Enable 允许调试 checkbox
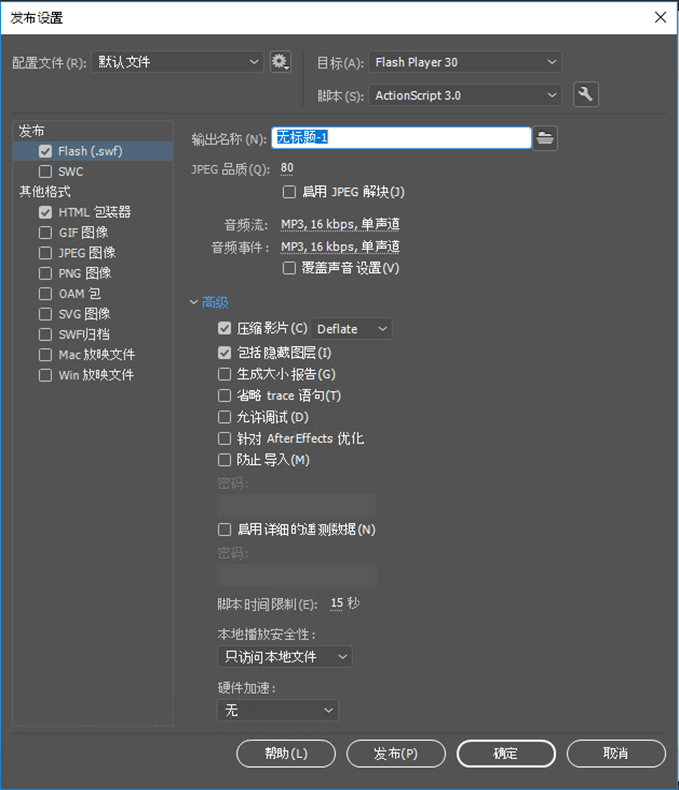 click(225, 417)
